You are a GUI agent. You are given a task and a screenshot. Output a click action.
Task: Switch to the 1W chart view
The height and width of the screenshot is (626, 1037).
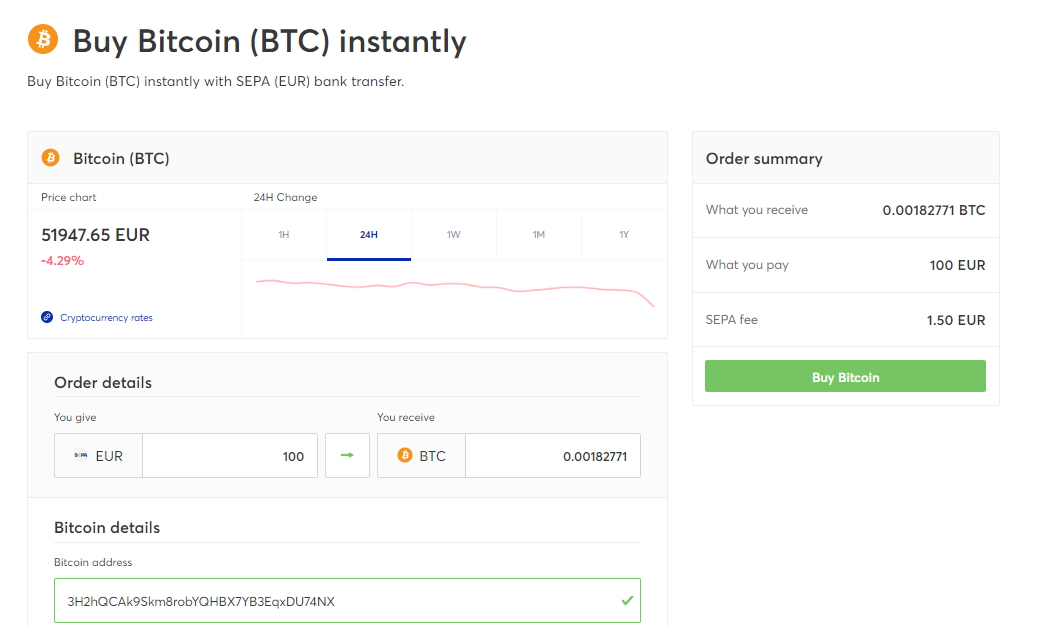[x=453, y=234]
